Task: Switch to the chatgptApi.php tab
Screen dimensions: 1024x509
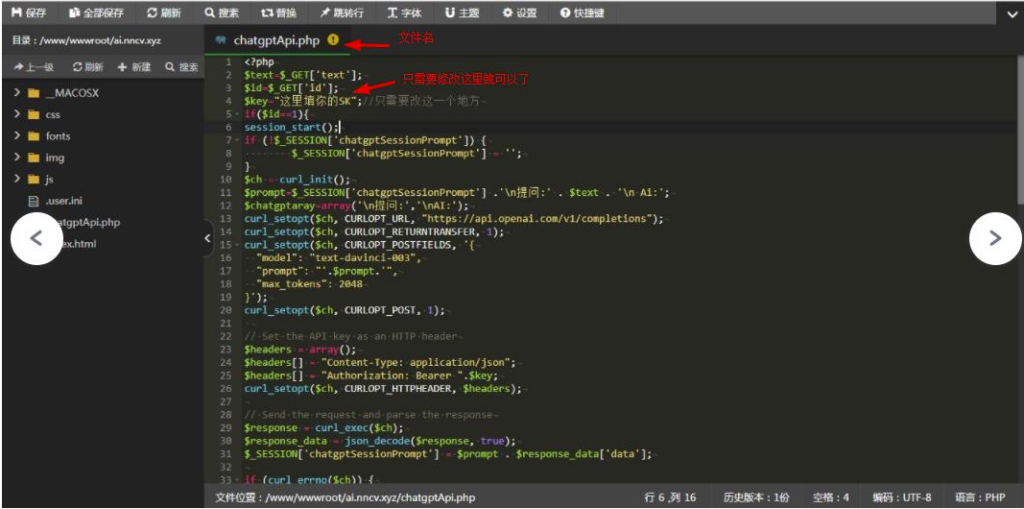Action: click(x=276, y=41)
